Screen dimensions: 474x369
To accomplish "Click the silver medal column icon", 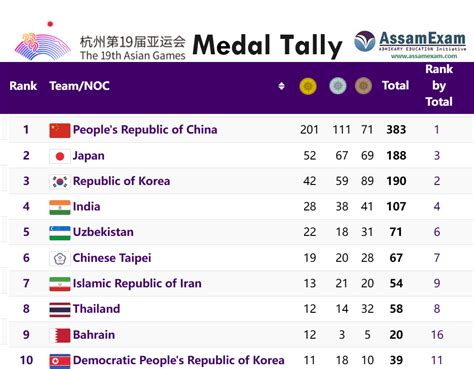I will [338, 86].
